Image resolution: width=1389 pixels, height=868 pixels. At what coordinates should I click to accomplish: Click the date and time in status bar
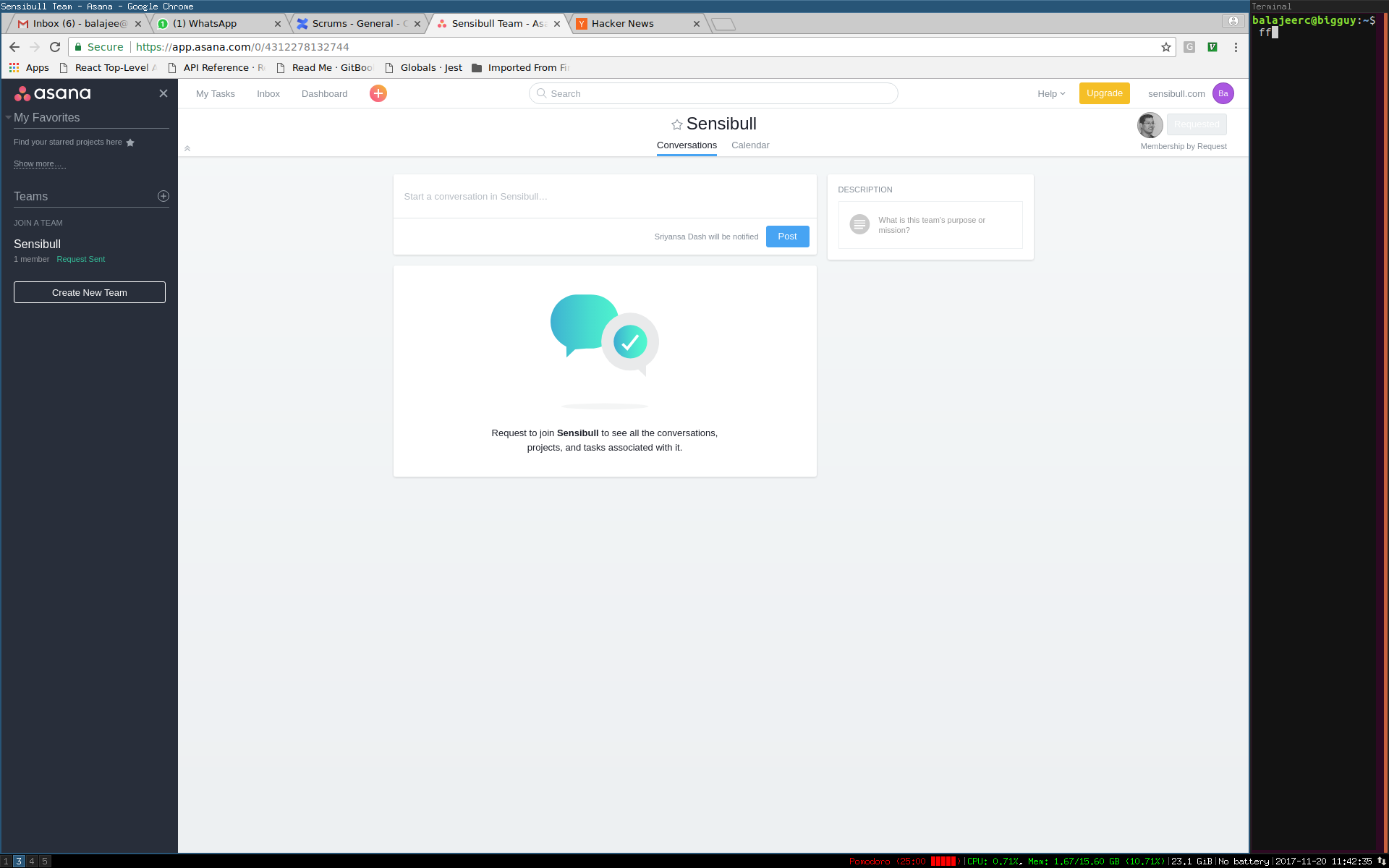pyautogui.click(x=1323, y=861)
